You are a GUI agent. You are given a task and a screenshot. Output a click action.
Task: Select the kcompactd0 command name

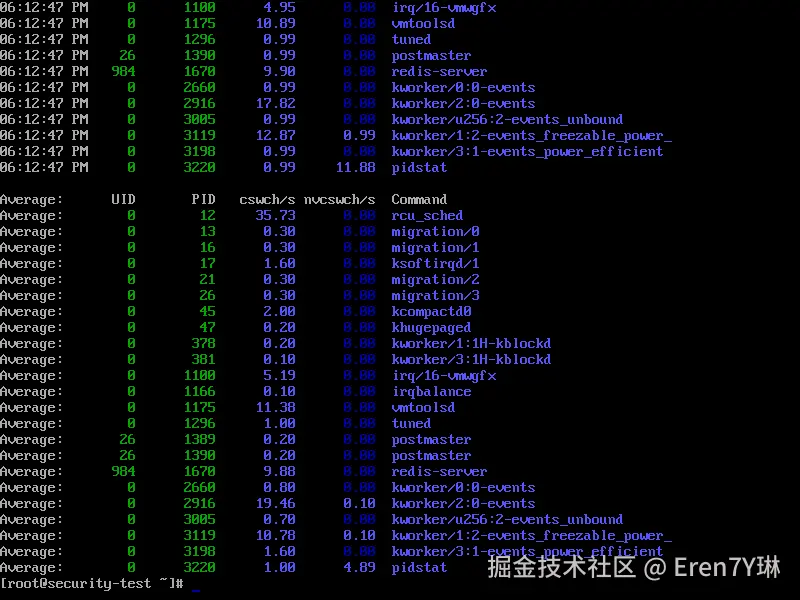pos(431,311)
